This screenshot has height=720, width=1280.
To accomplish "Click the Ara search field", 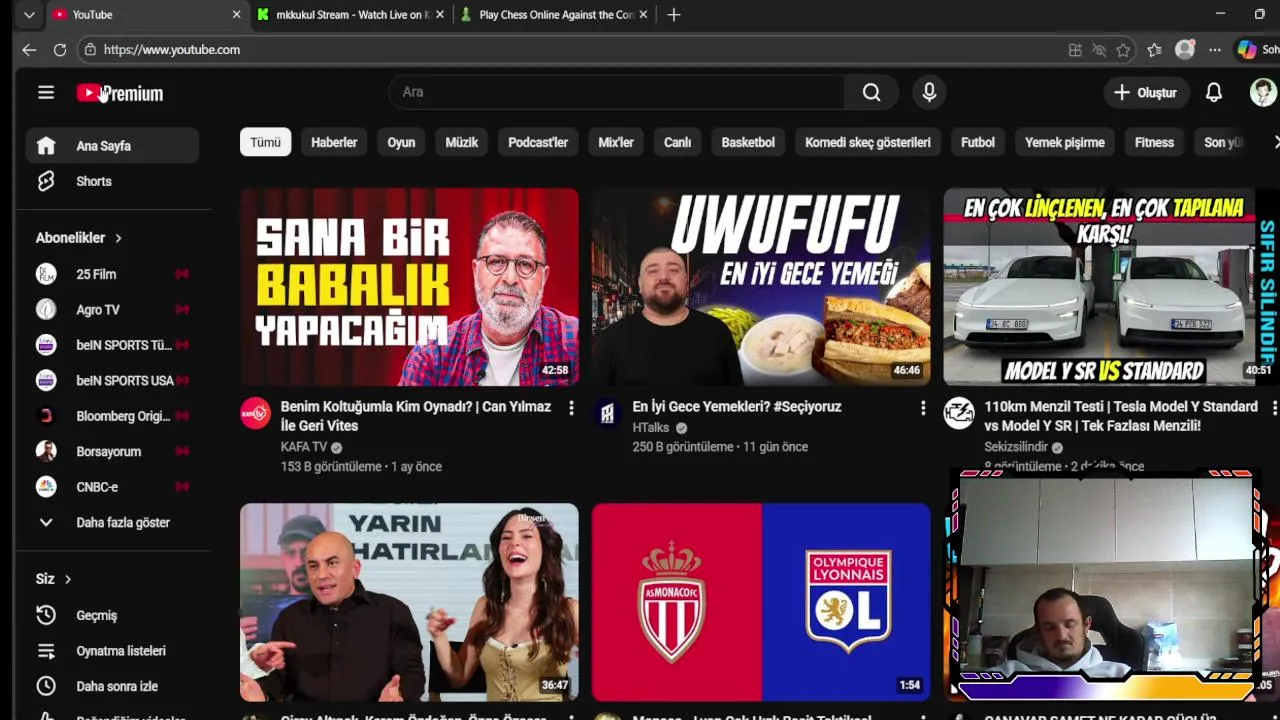I will (x=616, y=92).
